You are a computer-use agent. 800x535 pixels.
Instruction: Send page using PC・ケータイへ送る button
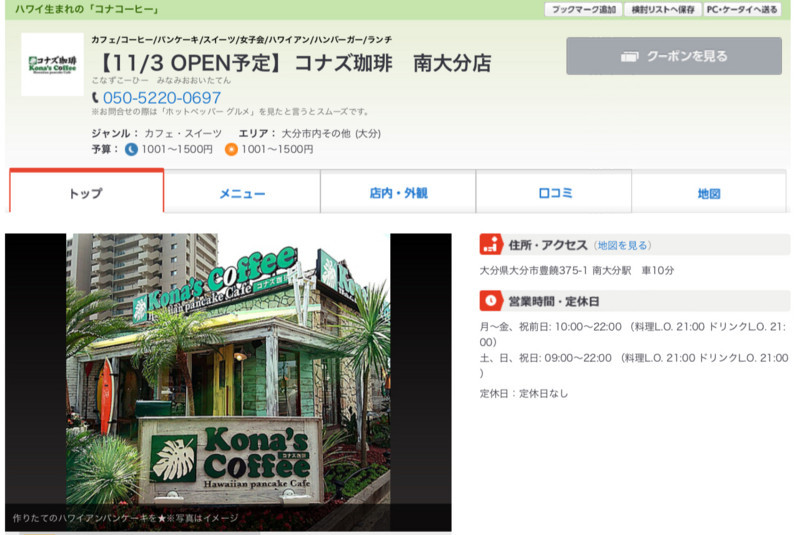742,10
